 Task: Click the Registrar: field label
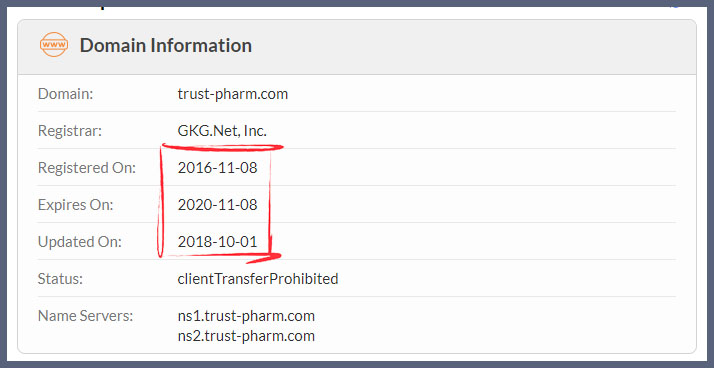pyautogui.click(x=70, y=131)
